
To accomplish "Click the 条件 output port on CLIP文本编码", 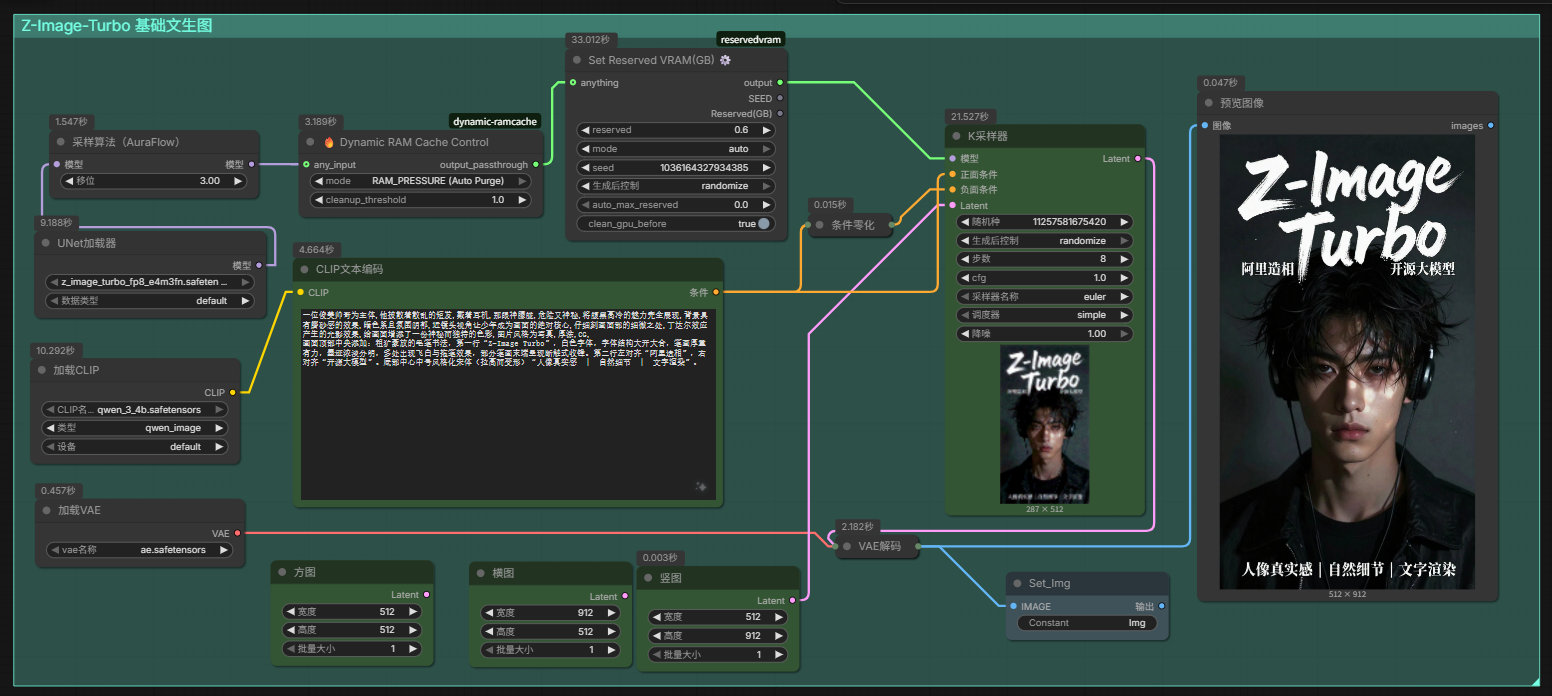I will (715, 292).
